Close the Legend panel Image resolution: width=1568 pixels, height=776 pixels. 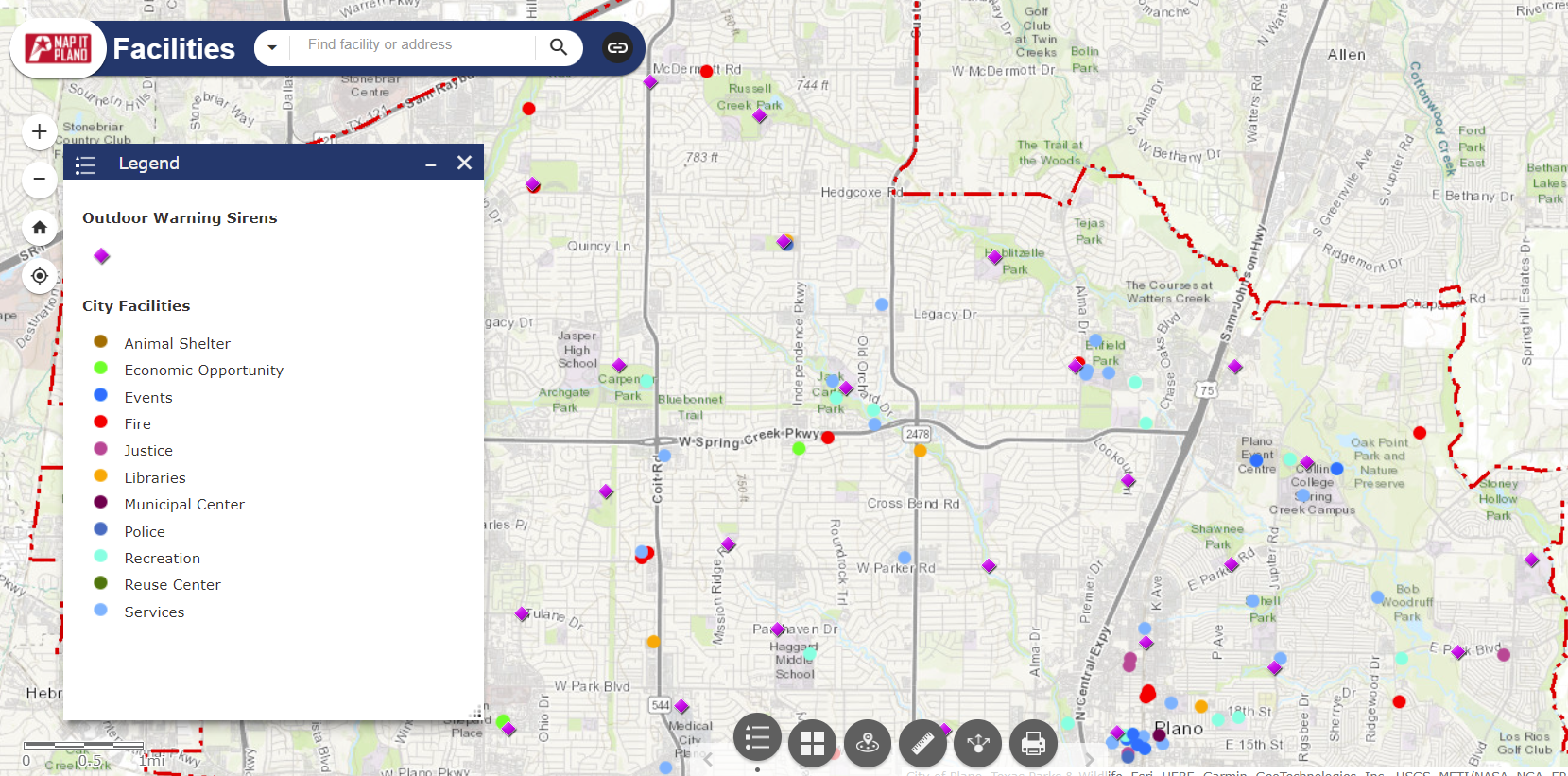click(x=464, y=163)
